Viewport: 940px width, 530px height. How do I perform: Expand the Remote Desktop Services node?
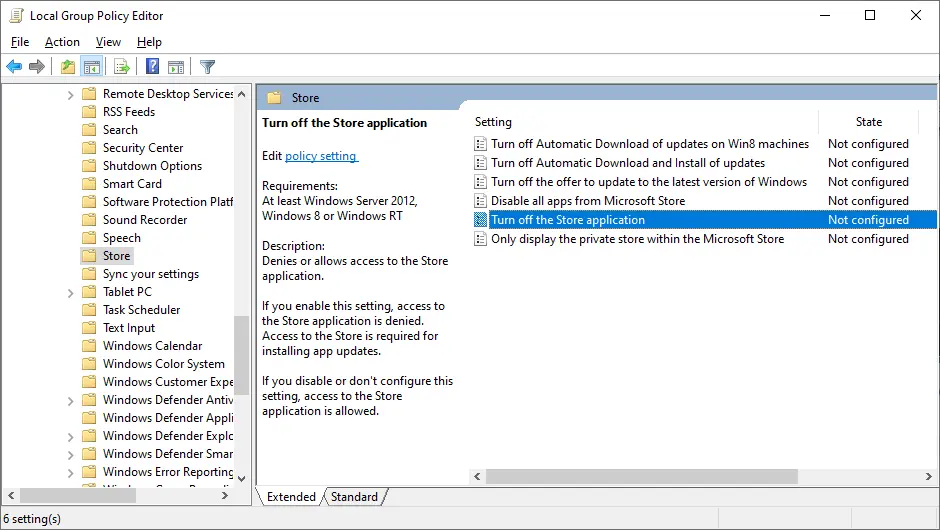[x=71, y=95]
